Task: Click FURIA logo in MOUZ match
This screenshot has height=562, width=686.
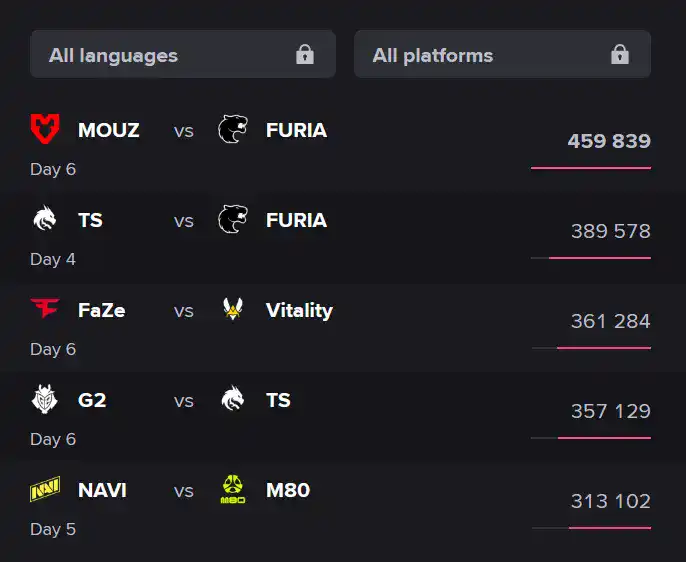Action: click(x=233, y=130)
